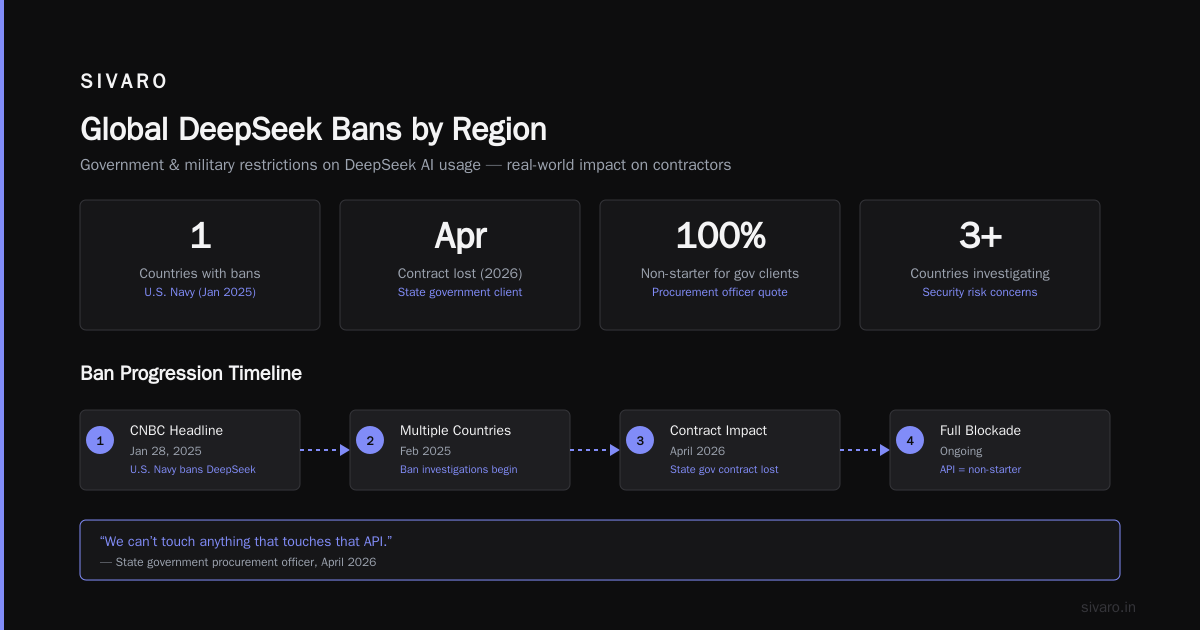Click the step 4 circle badge
This screenshot has width=1200, height=630.
[910, 440]
